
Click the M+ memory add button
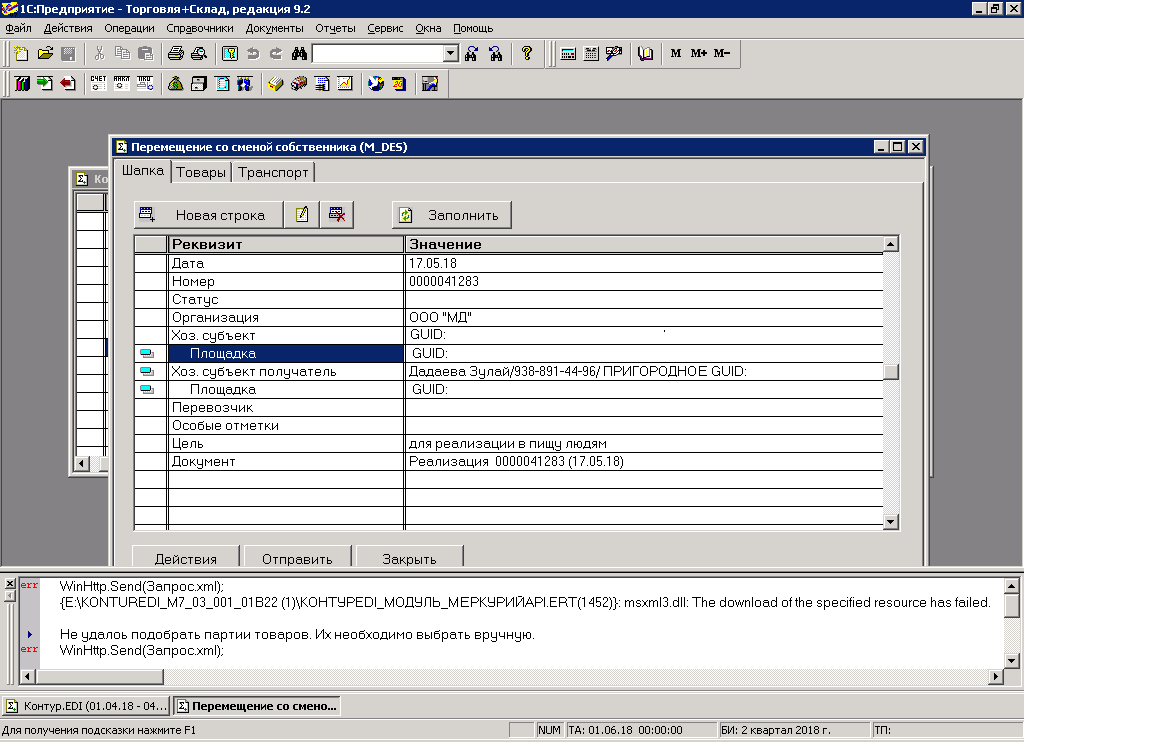699,54
